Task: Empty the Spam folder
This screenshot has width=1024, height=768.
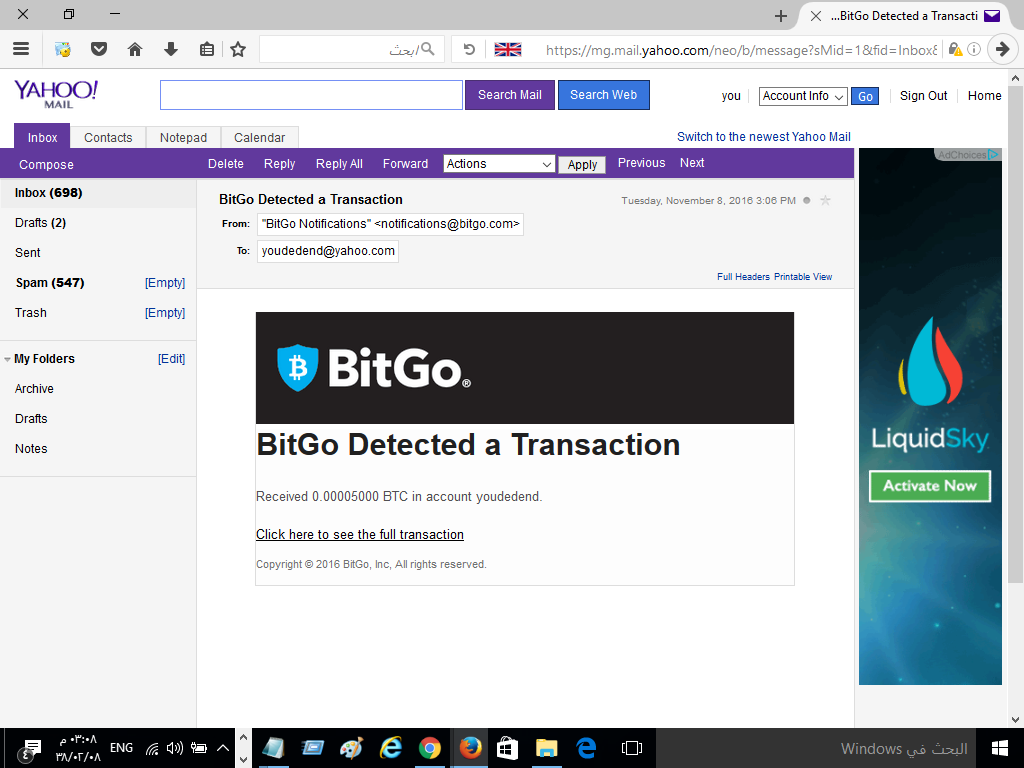Action: (165, 283)
